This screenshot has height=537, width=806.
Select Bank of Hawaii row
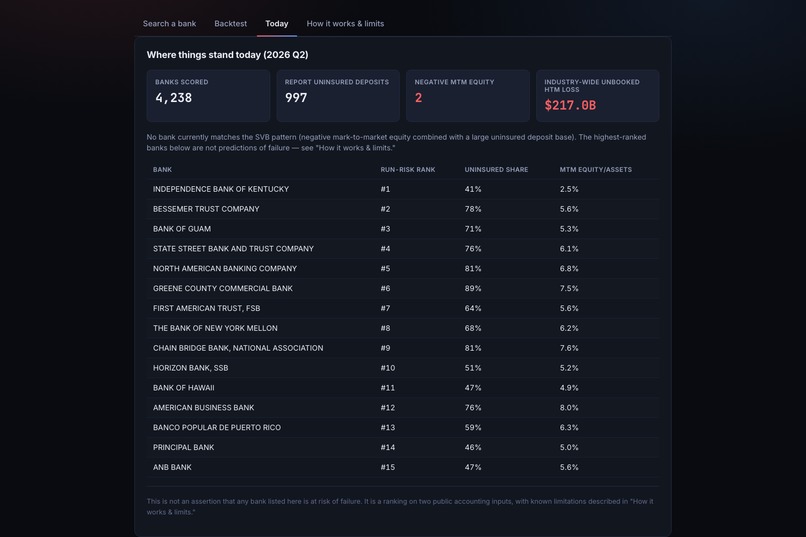coord(402,388)
